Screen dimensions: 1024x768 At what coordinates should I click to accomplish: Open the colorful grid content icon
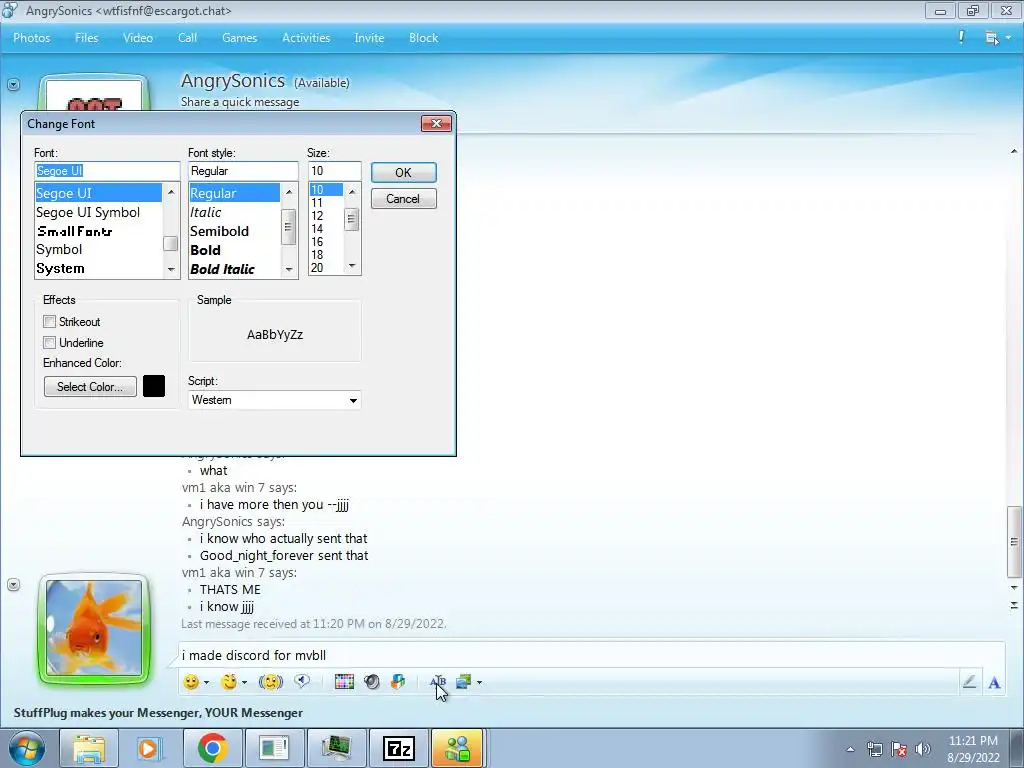[x=344, y=682]
